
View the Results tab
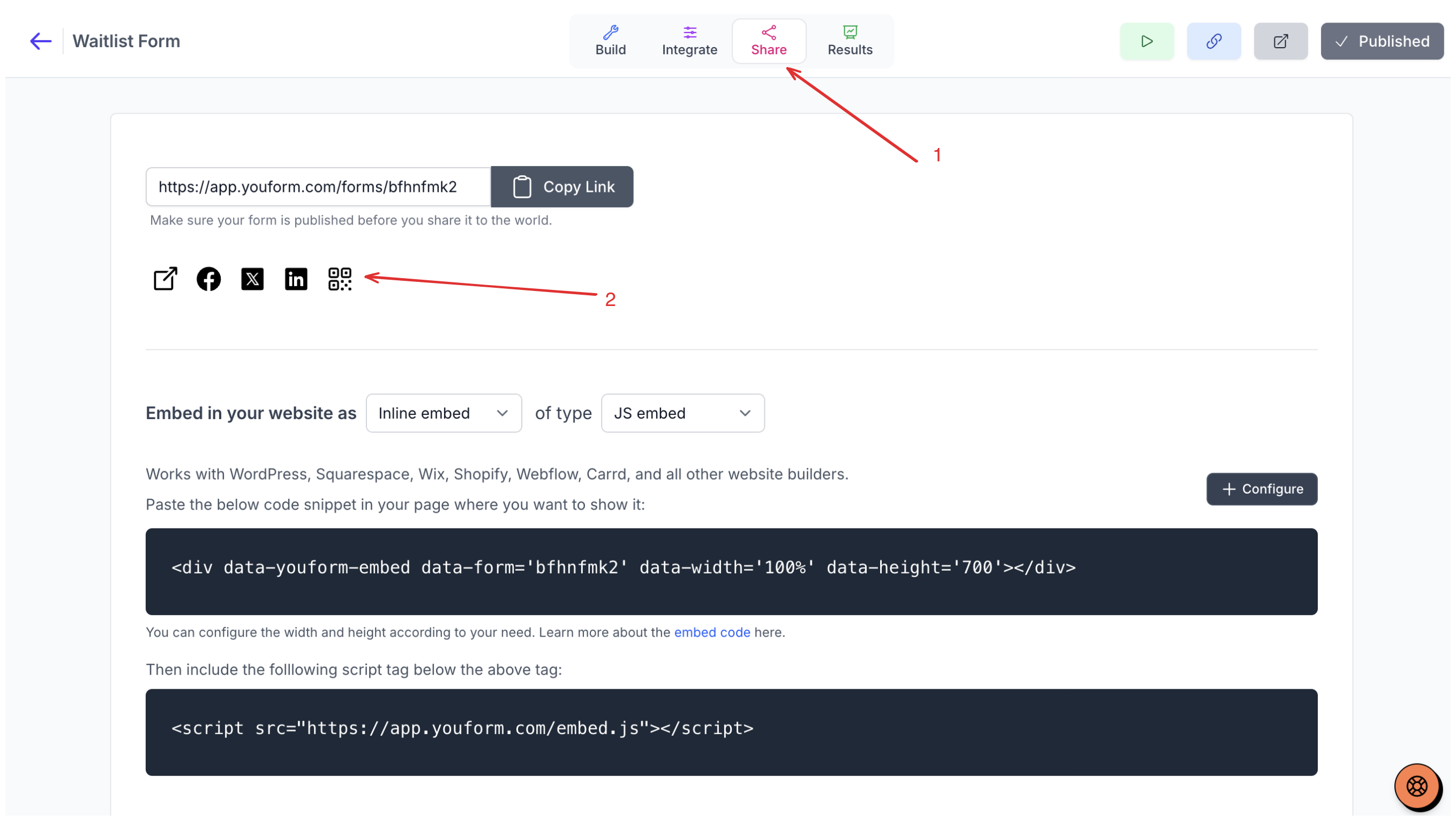coord(850,41)
